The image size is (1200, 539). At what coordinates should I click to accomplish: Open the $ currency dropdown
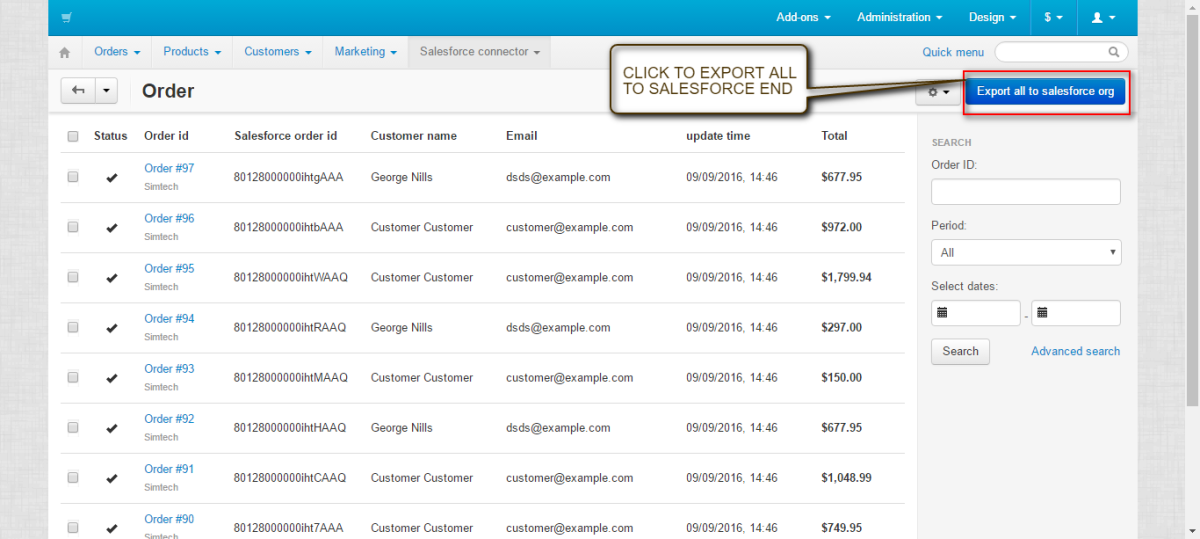[1053, 17]
